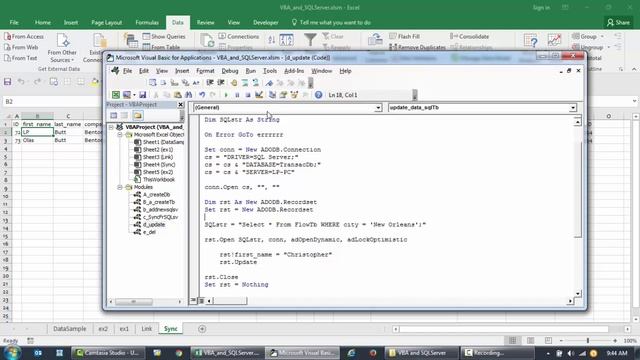This screenshot has width=640, height=360.
Task: Select the DataSample sheet tab
Action: pyautogui.click(x=70, y=329)
